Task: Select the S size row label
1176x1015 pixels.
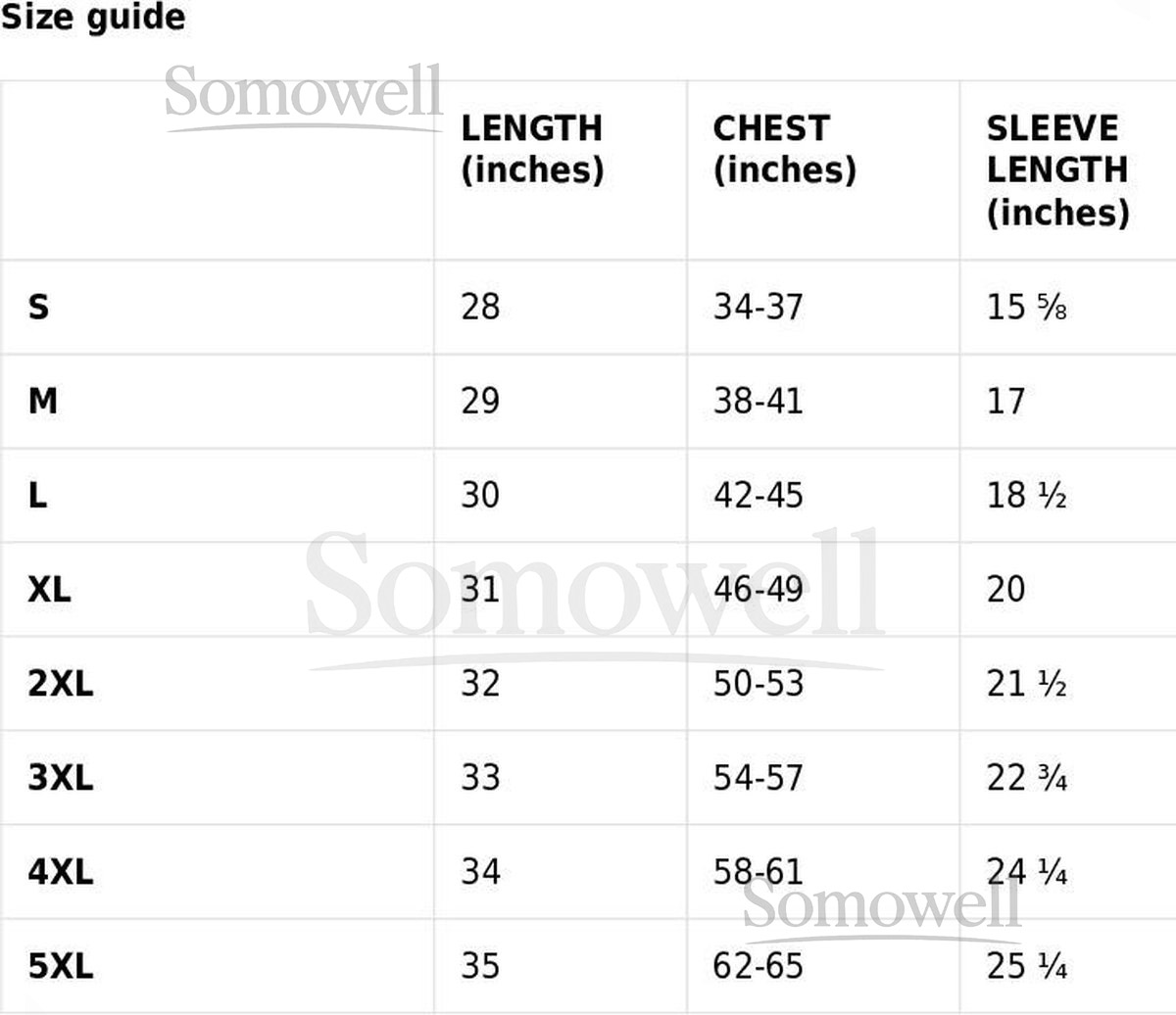Action: (38, 308)
